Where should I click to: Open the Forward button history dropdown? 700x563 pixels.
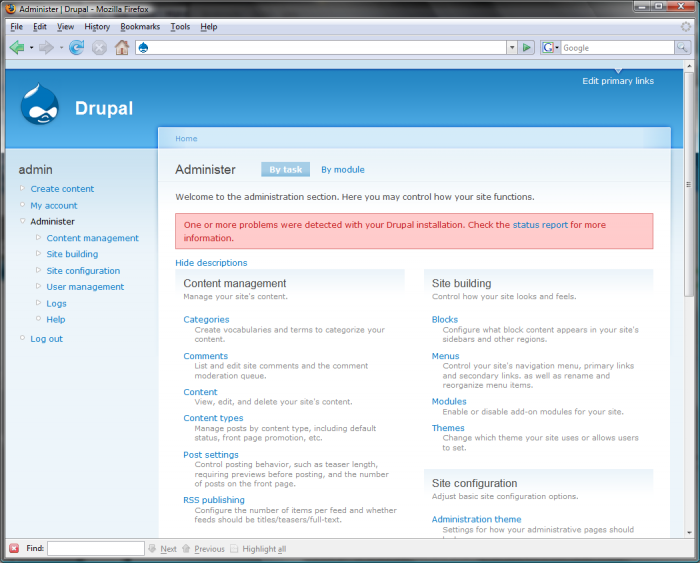(x=61, y=48)
